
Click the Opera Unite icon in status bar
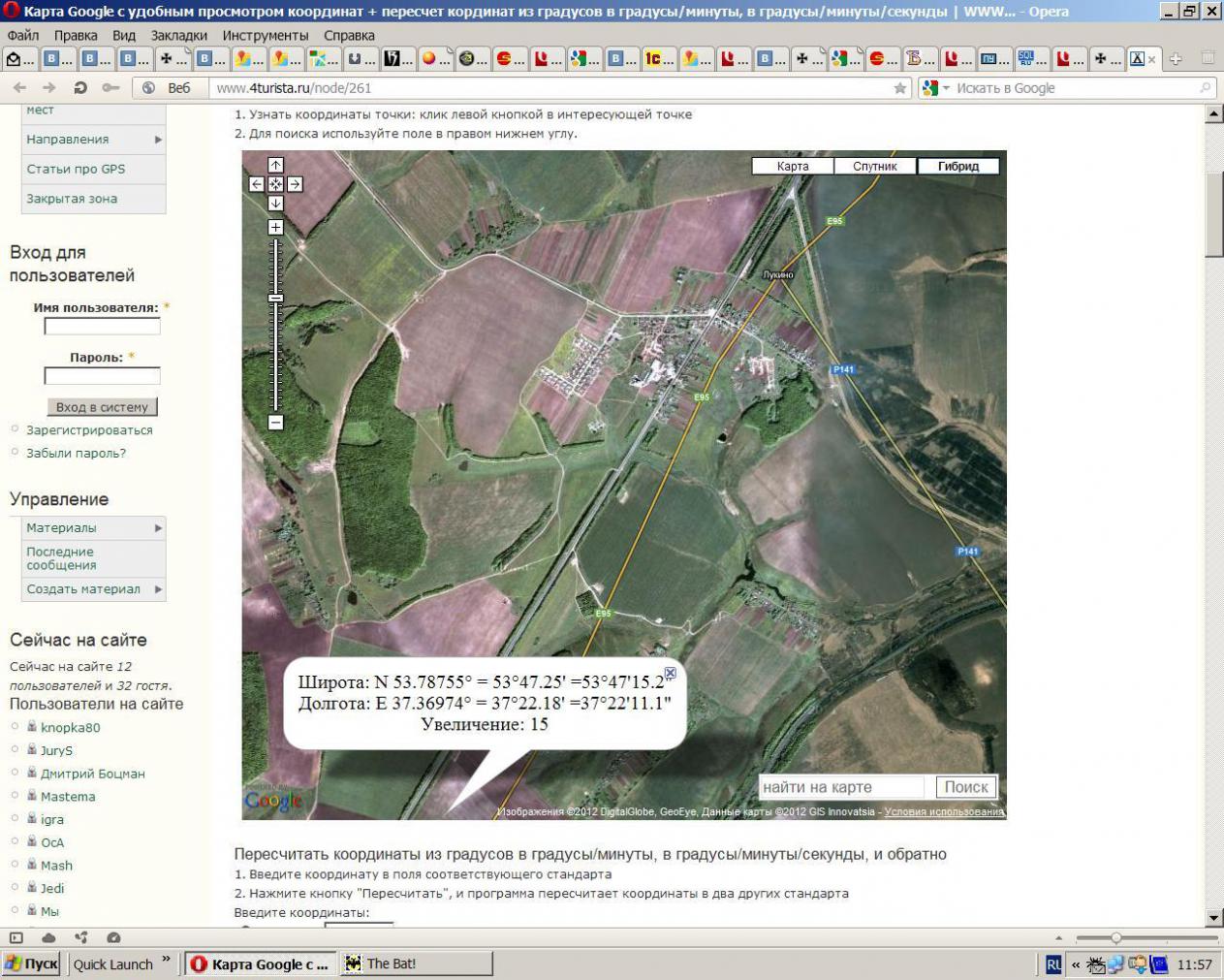tap(81, 937)
